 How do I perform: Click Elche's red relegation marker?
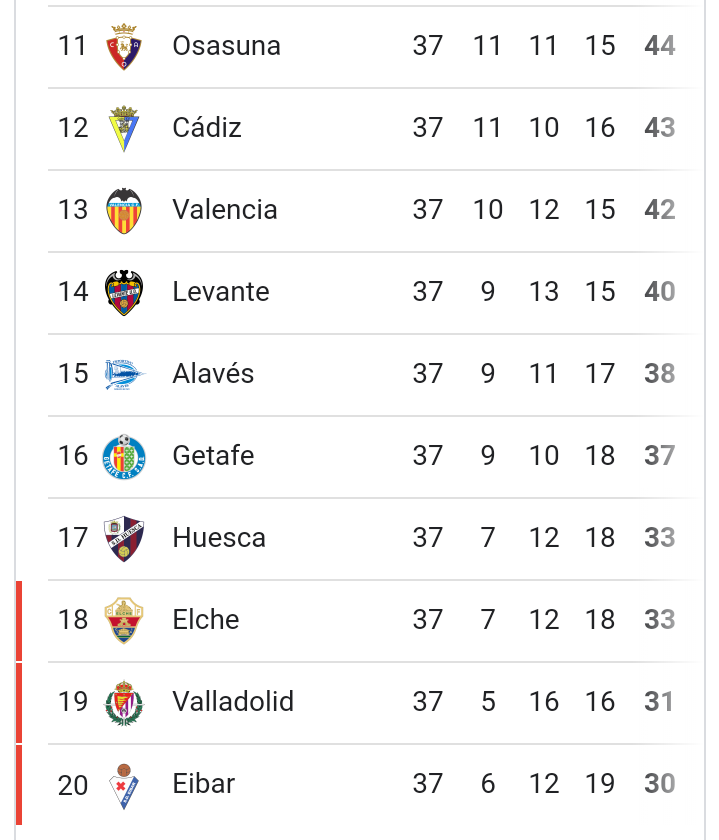coord(19,621)
